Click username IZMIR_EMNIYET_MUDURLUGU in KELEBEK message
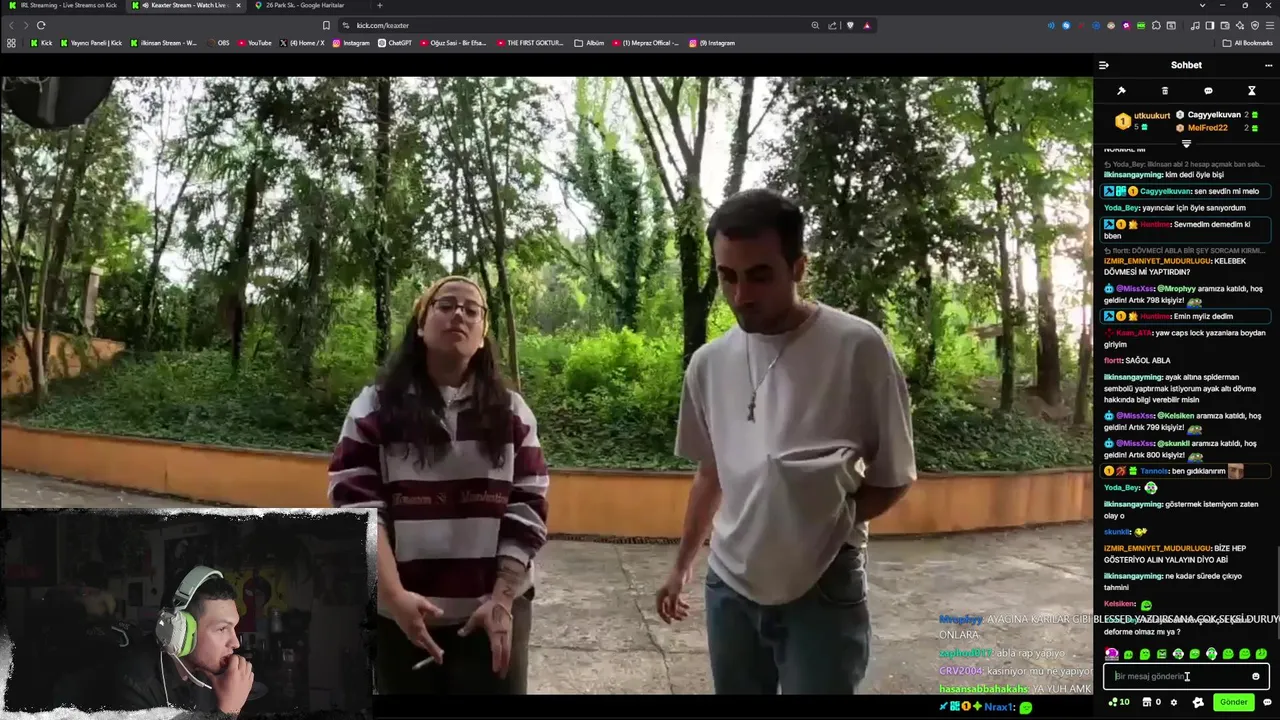The width and height of the screenshot is (1280, 720). pos(1157,261)
